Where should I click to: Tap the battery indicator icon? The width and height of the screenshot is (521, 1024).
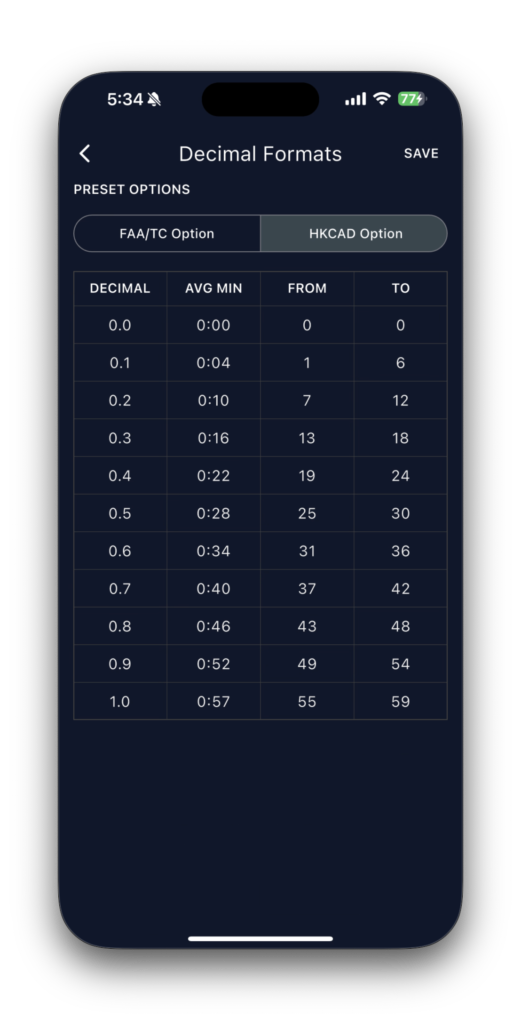[412, 99]
